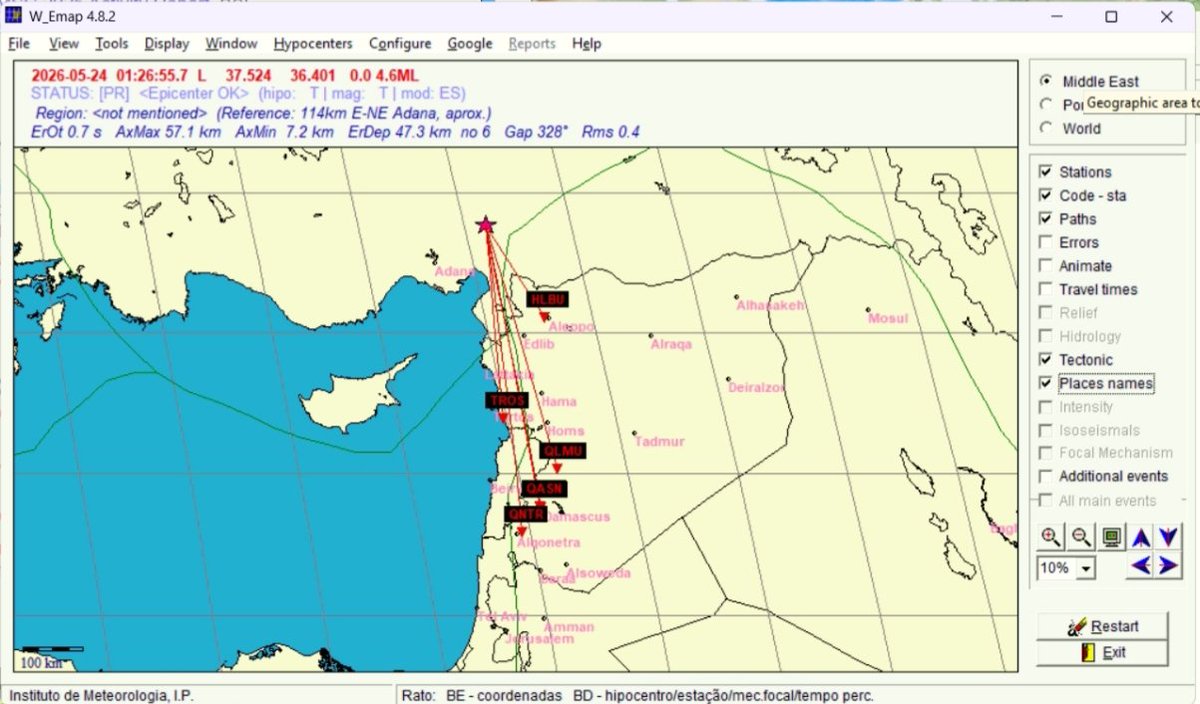Select the HLBU station marker
This screenshot has width=1200, height=704.
point(548,300)
